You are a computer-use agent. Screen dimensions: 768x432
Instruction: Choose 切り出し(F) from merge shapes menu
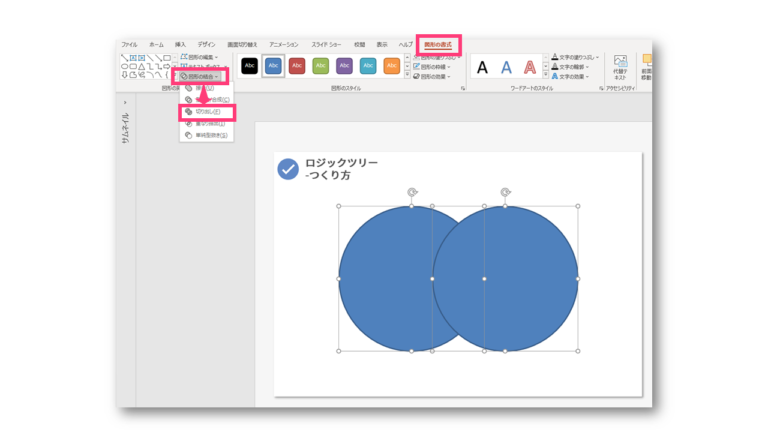207,112
